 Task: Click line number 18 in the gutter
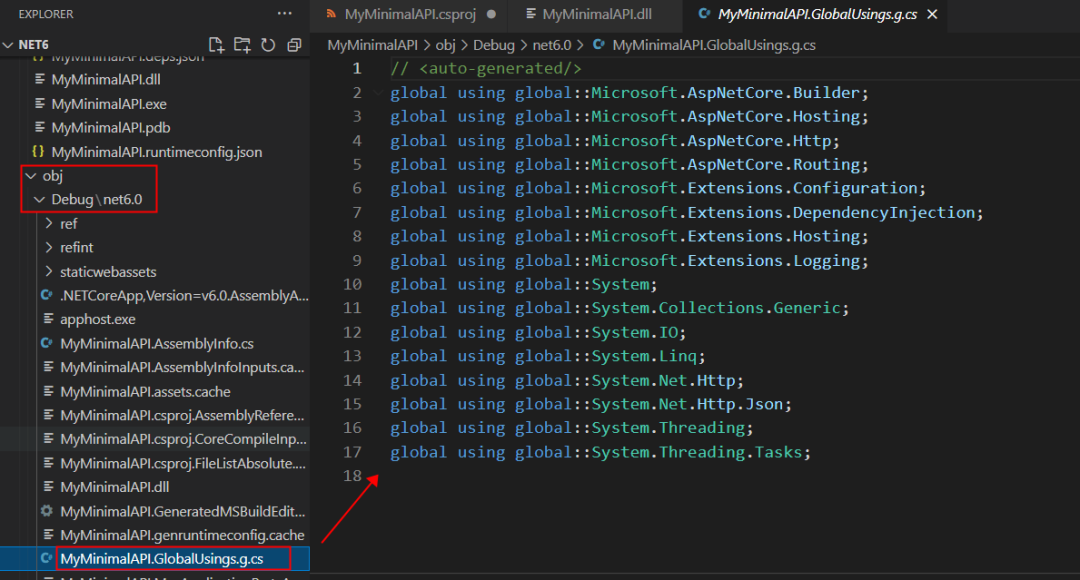tap(353, 475)
